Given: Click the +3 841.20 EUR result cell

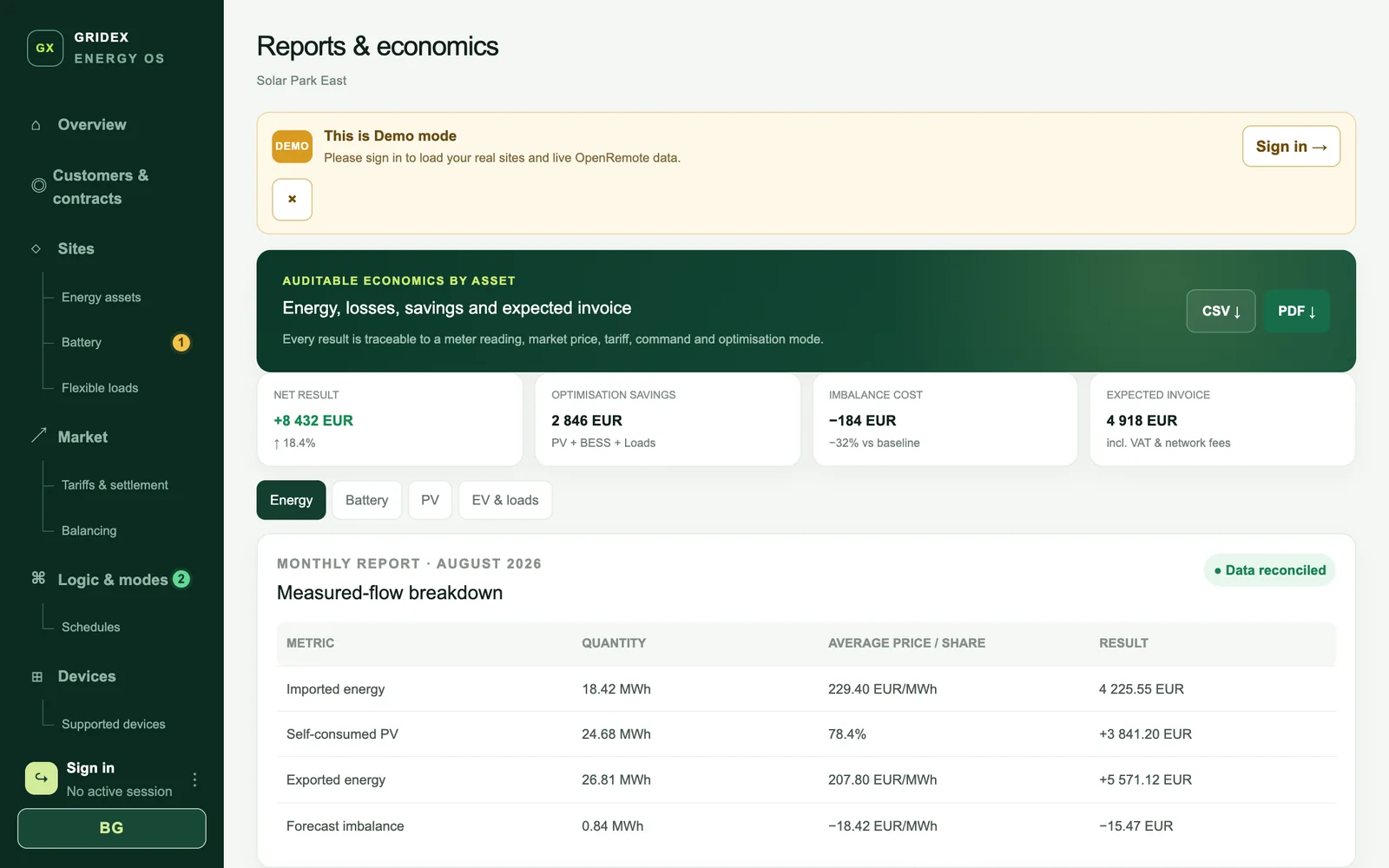Looking at the screenshot, I should tap(1145, 734).
